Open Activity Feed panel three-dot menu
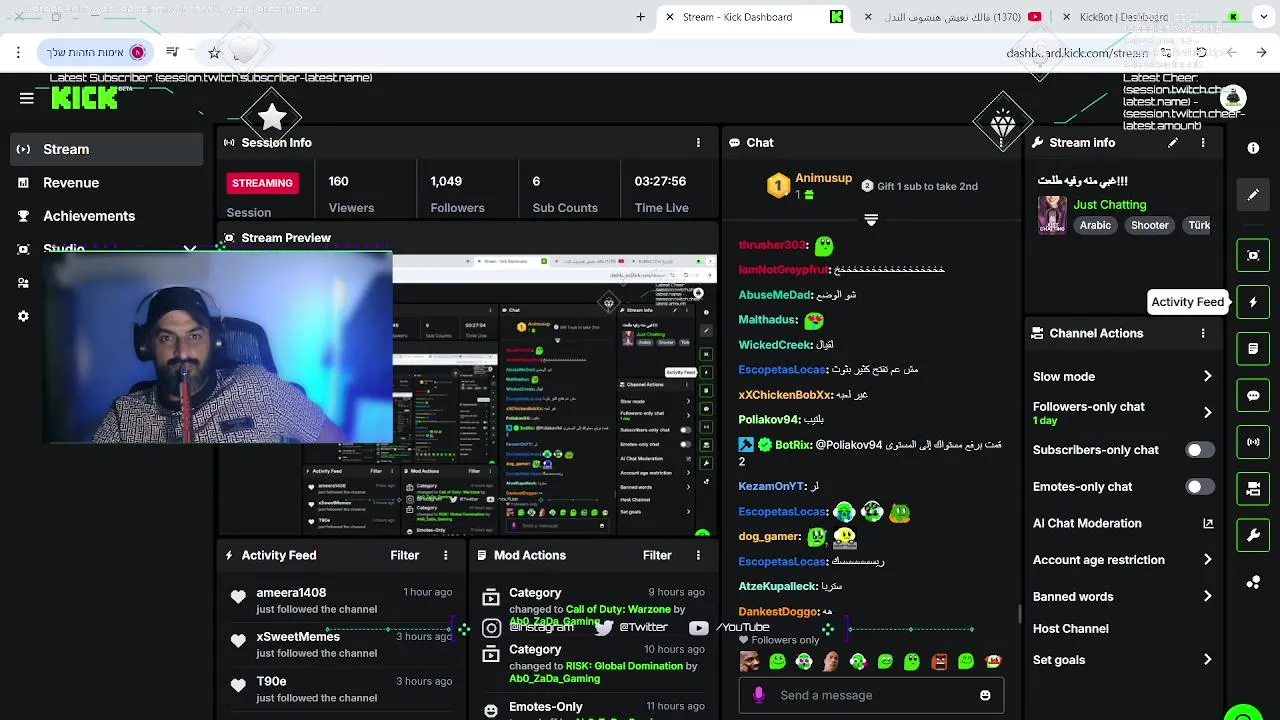This screenshot has width=1280, height=720. tap(446, 555)
